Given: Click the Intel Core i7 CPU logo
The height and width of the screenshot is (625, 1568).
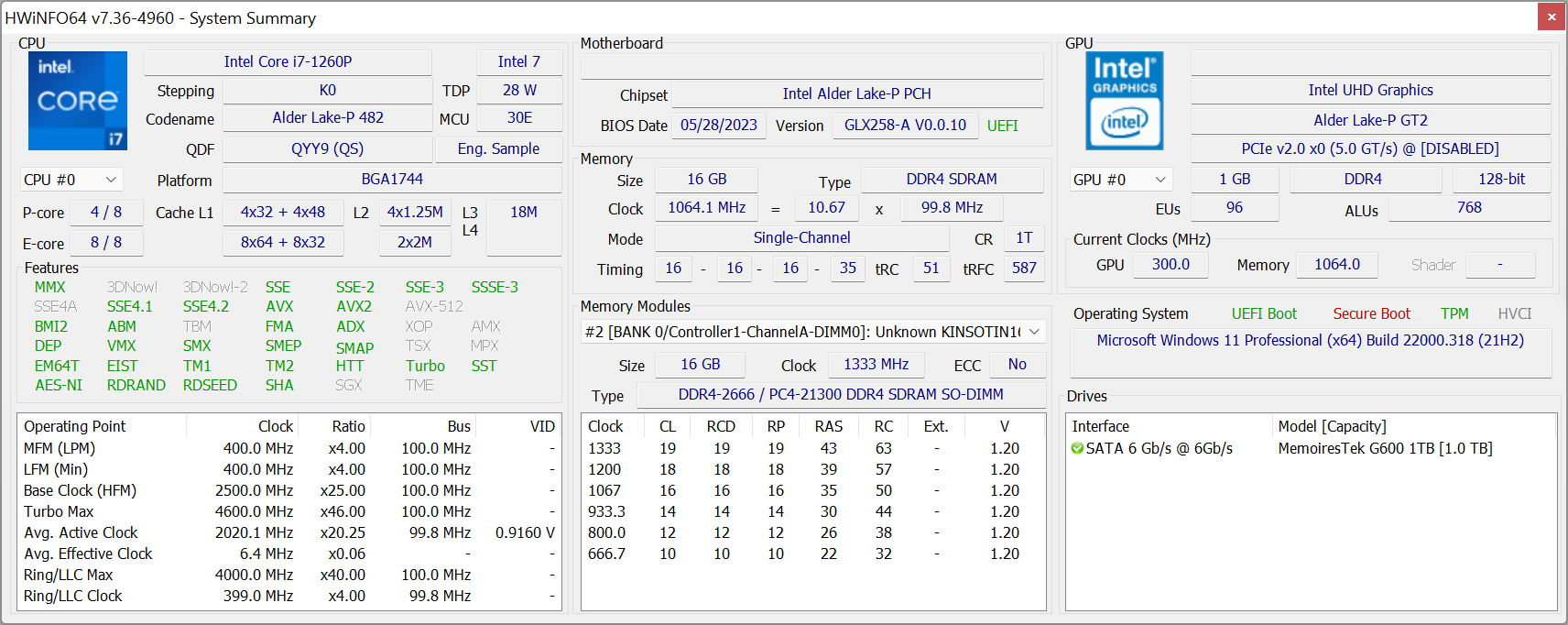Looking at the screenshot, I should (78, 101).
